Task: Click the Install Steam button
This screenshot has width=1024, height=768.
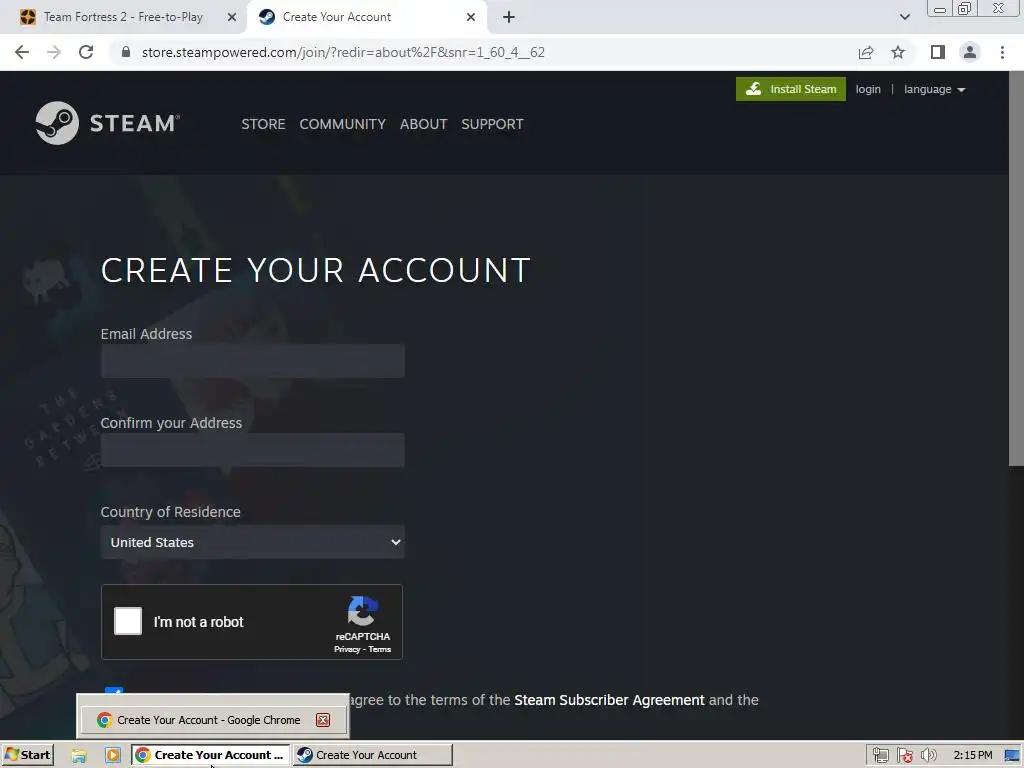Action: (x=790, y=89)
